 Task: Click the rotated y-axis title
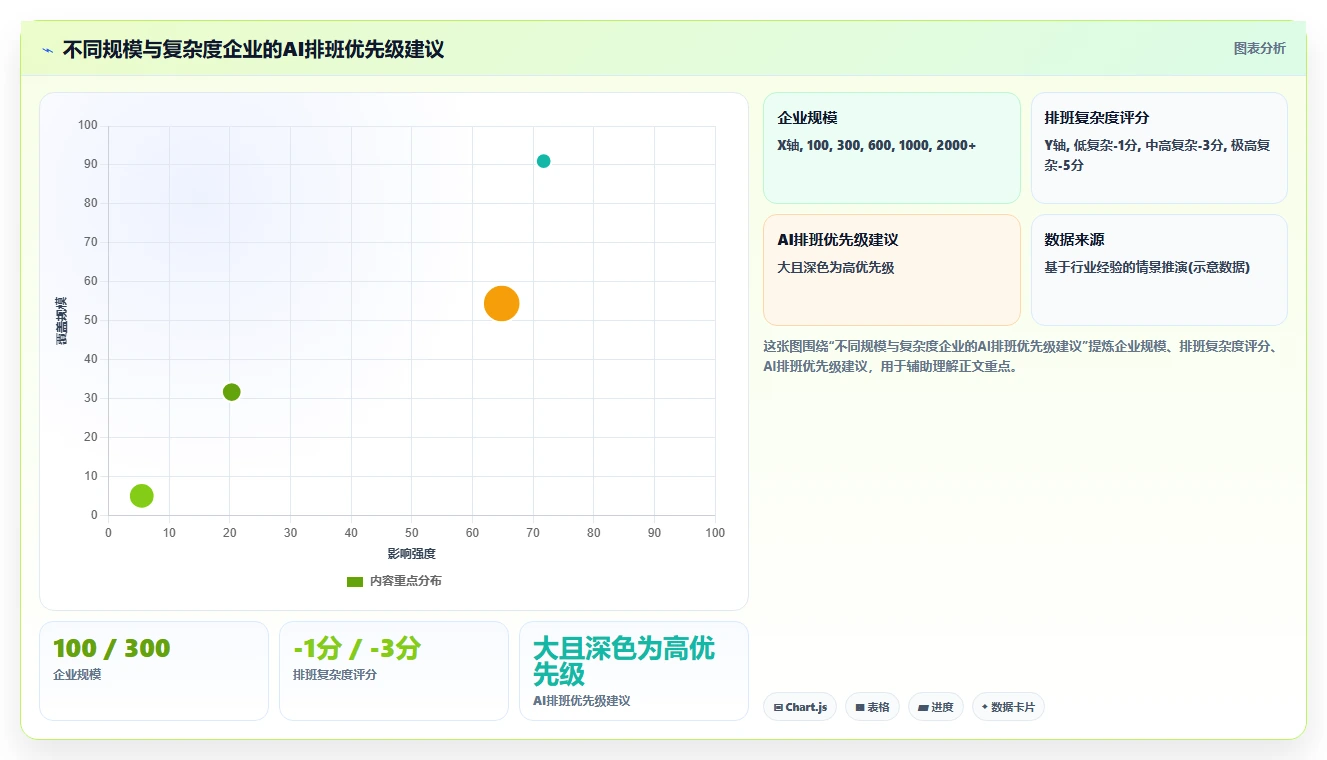pos(61,321)
